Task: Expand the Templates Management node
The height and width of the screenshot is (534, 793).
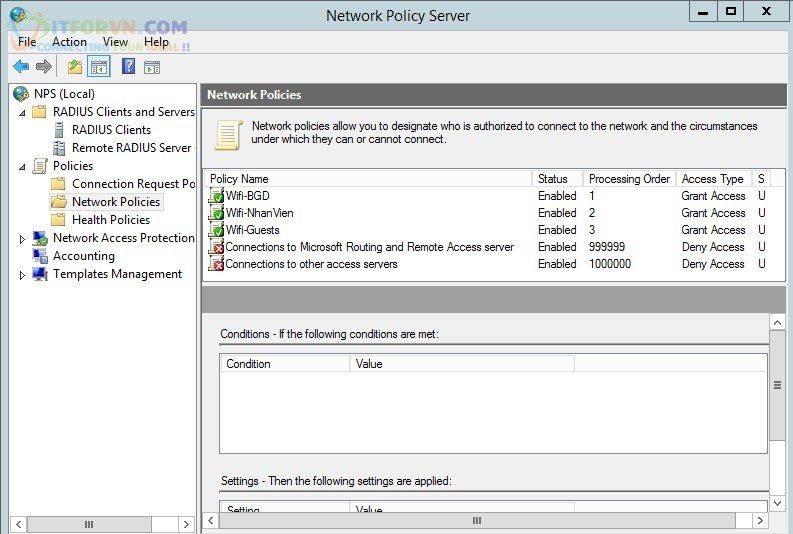Action: tap(22, 275)
